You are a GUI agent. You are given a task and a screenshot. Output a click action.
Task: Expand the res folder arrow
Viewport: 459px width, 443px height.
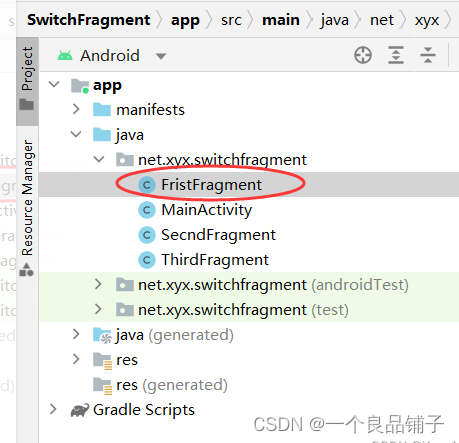pyautogui.click(x=76, y=359)
